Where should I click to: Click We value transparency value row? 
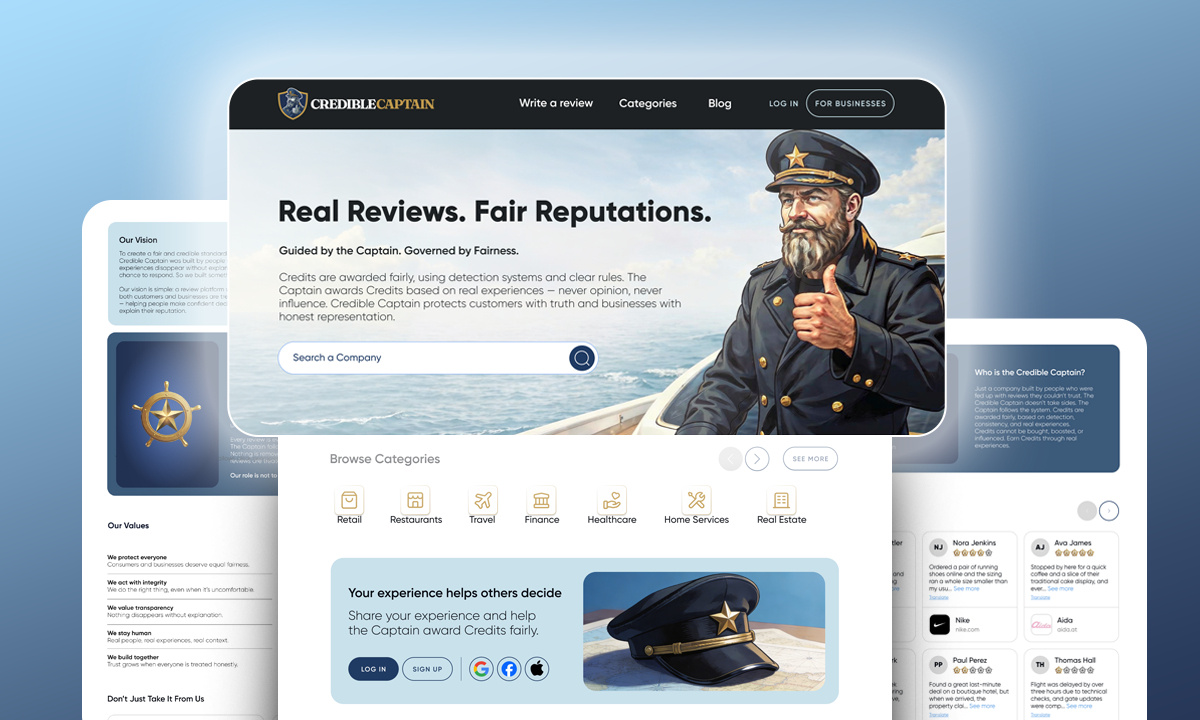[189, 611]
